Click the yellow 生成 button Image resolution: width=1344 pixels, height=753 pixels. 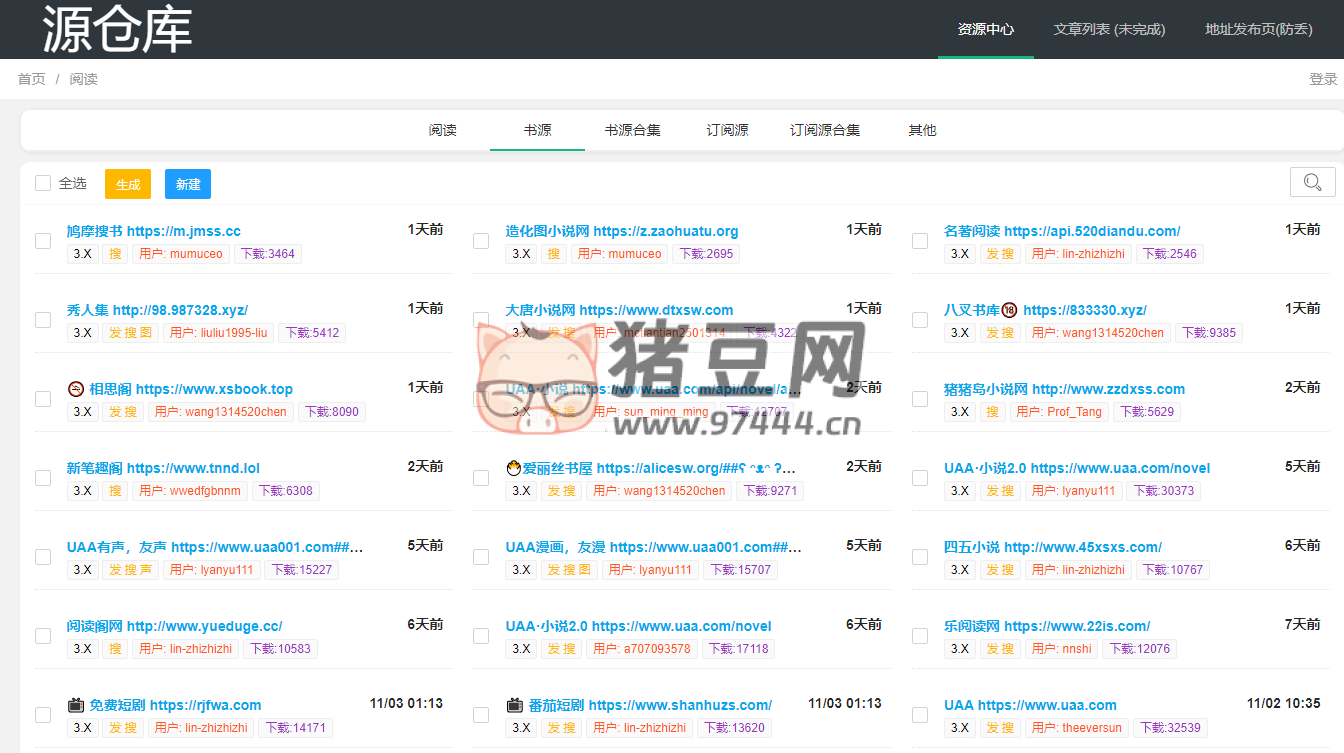128,184
